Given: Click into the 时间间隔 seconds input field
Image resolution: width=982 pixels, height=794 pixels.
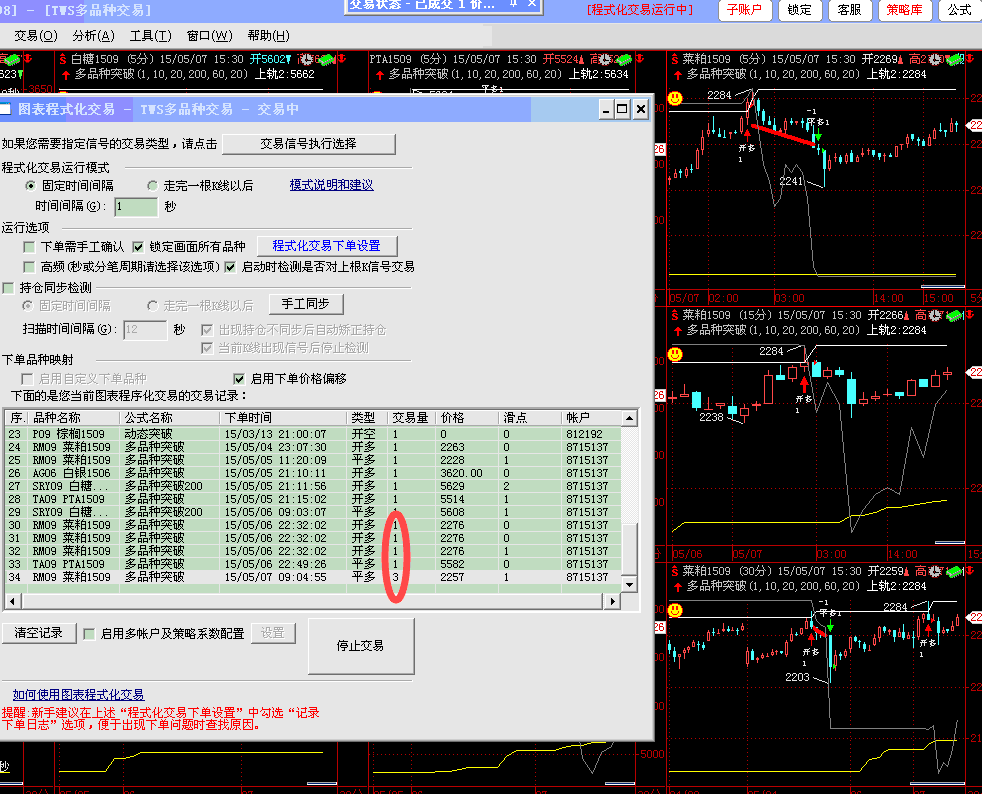Looking at the screenshot, I should point(136,207).
